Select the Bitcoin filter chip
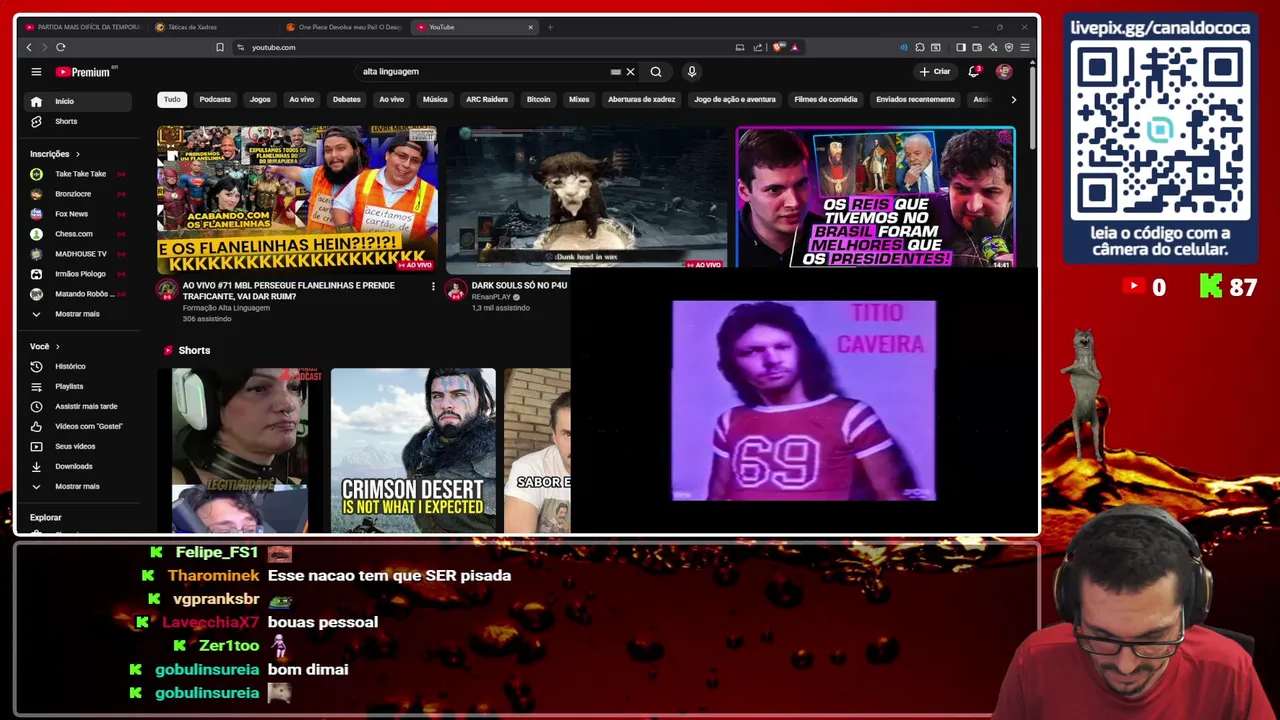 tap(539, 99)
